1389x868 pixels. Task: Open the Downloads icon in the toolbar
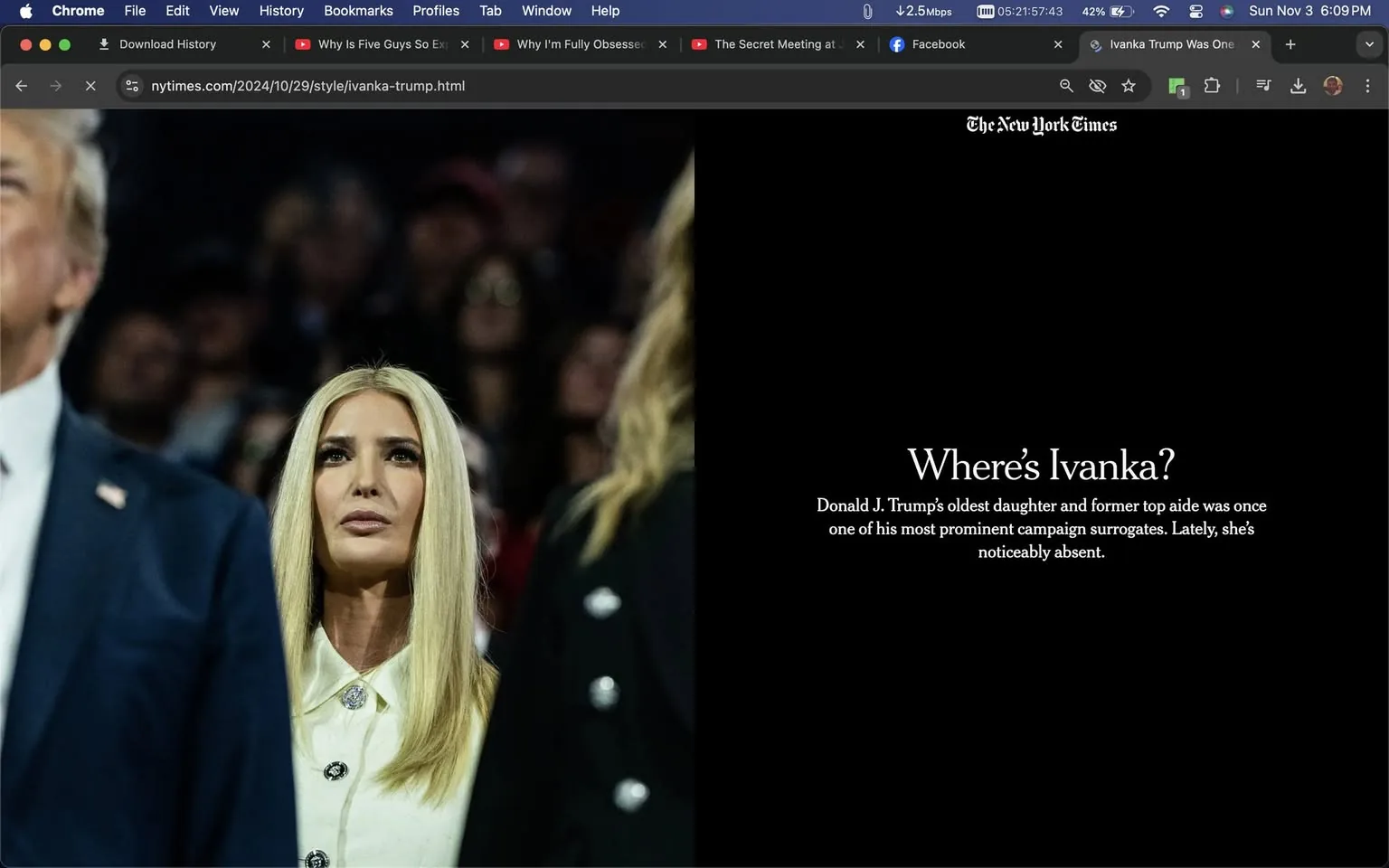[x=1299, y=85]
